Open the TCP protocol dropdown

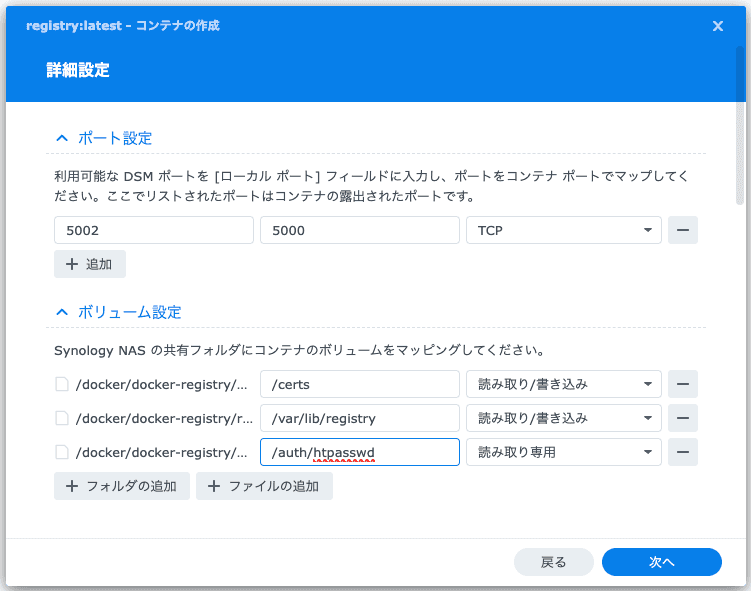563,230
